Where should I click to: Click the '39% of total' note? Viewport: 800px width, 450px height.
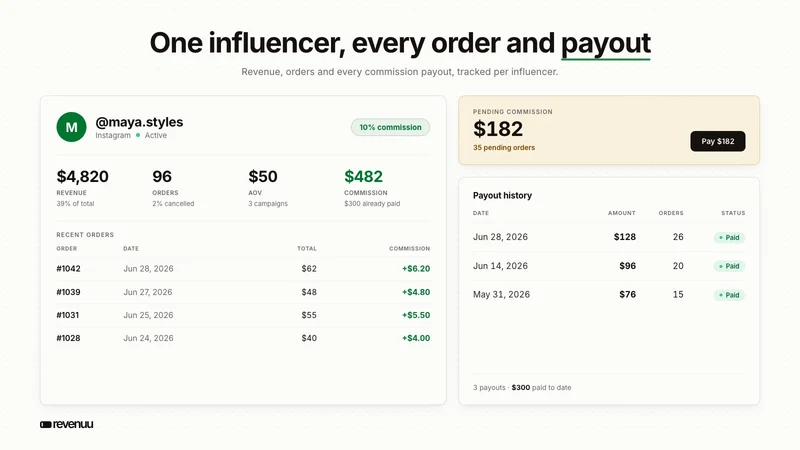click(x=75, y=204)
